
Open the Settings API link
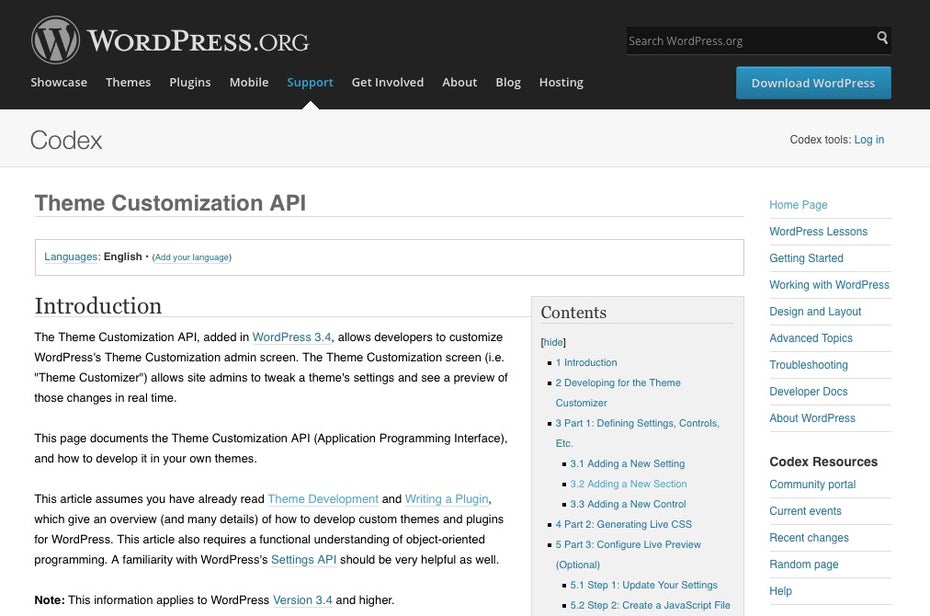[304, 559]
